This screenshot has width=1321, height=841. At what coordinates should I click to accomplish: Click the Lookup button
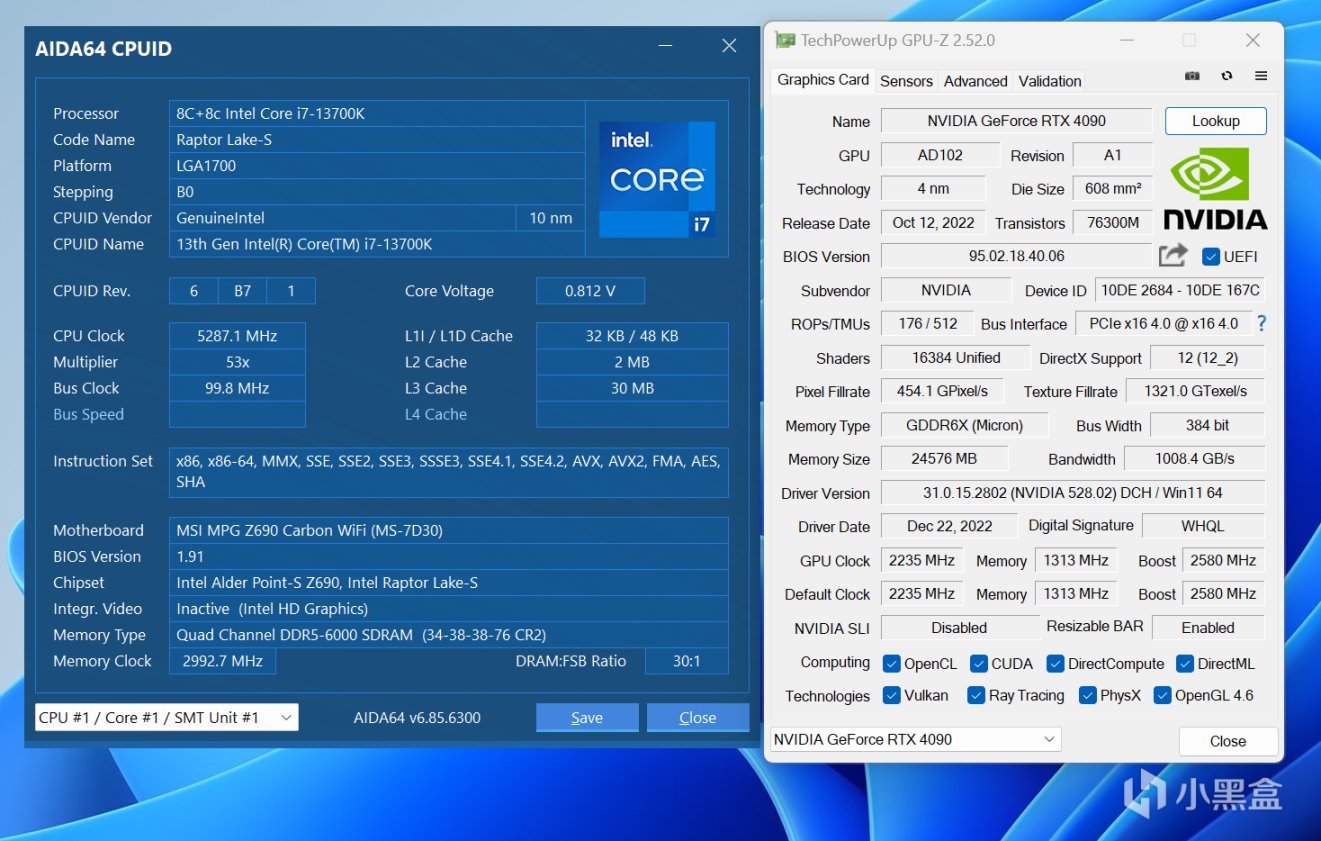click(1215, 121)
